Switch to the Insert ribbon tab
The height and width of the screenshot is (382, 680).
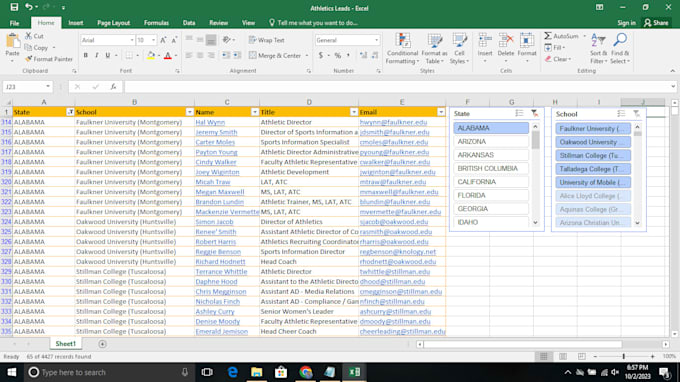coord(75,23)
